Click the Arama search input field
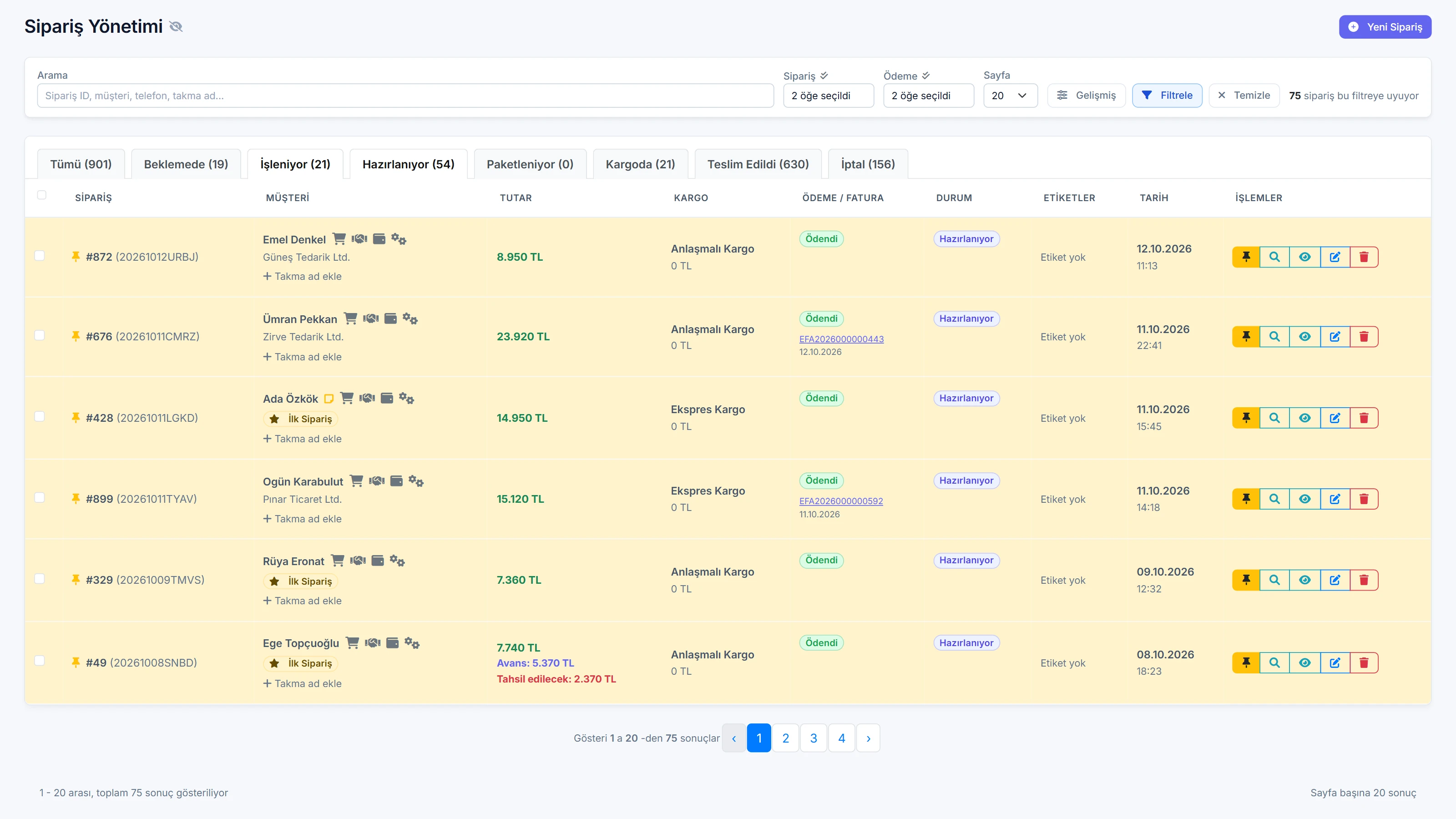This screenshot has height=819, width=1456. [x=405, y=96]
